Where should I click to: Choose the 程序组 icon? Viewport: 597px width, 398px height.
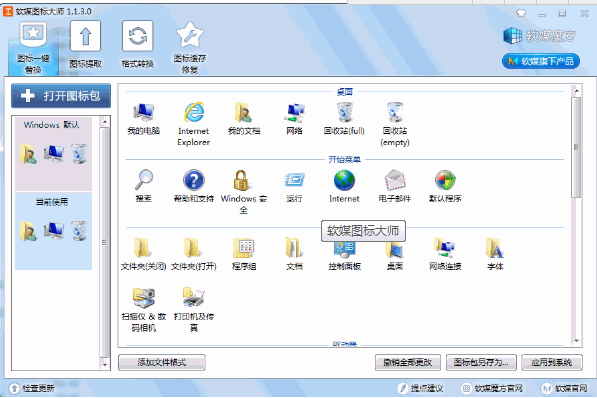tap(244, 254)
